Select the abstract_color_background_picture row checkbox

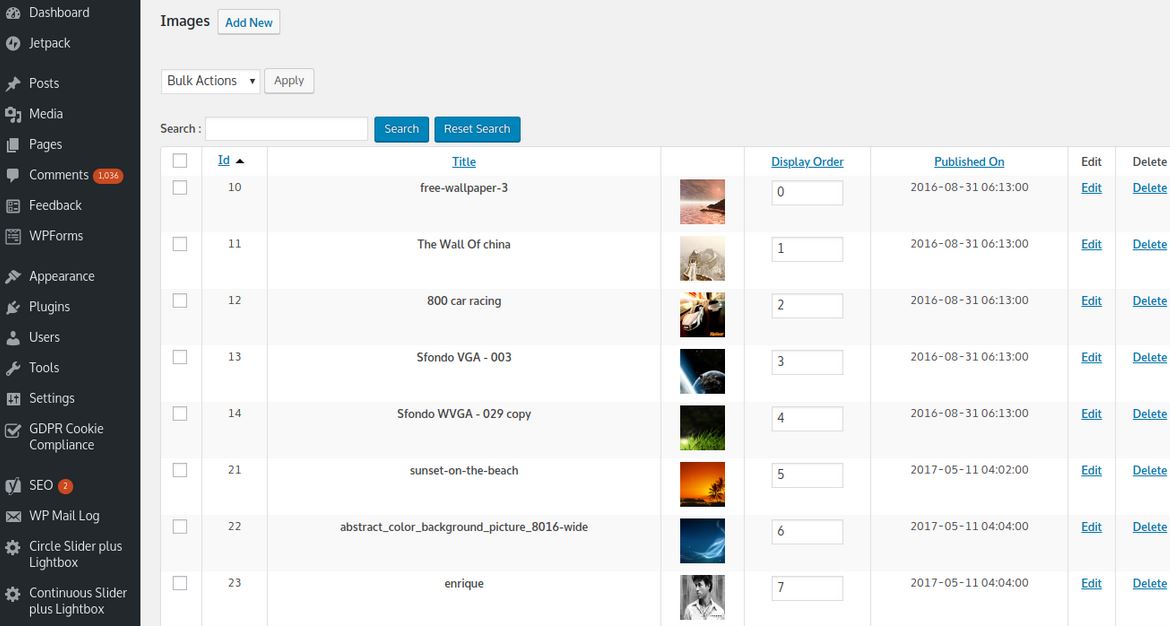(x=180, y=527)
